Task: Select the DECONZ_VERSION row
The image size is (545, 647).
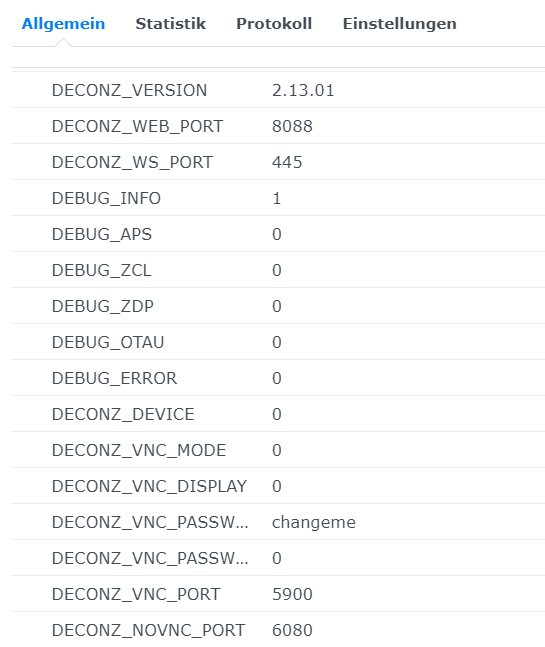Action: 278,90
